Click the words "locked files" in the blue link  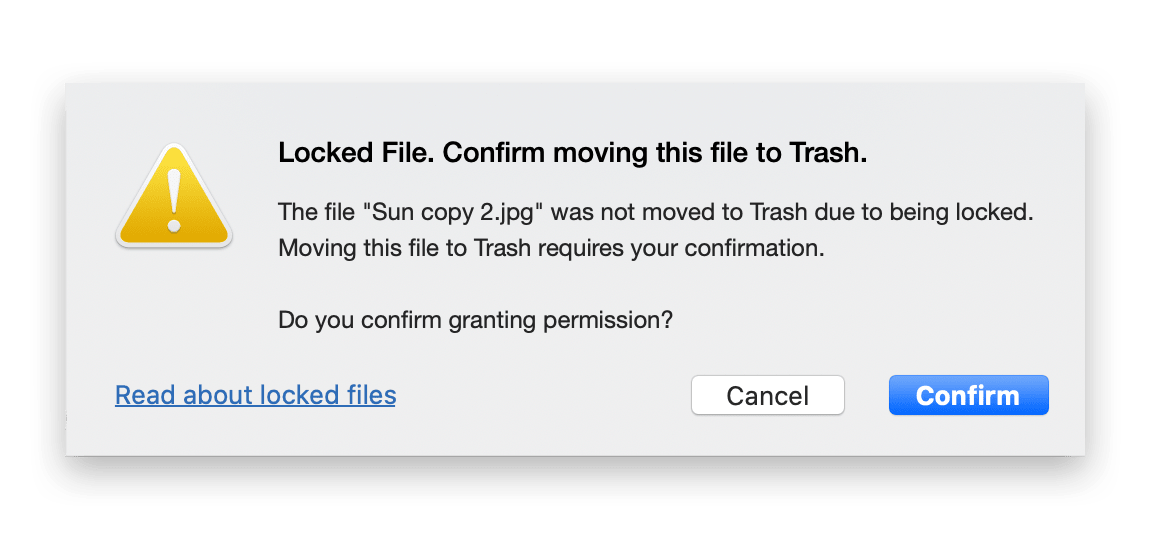(x=328, y=395)
